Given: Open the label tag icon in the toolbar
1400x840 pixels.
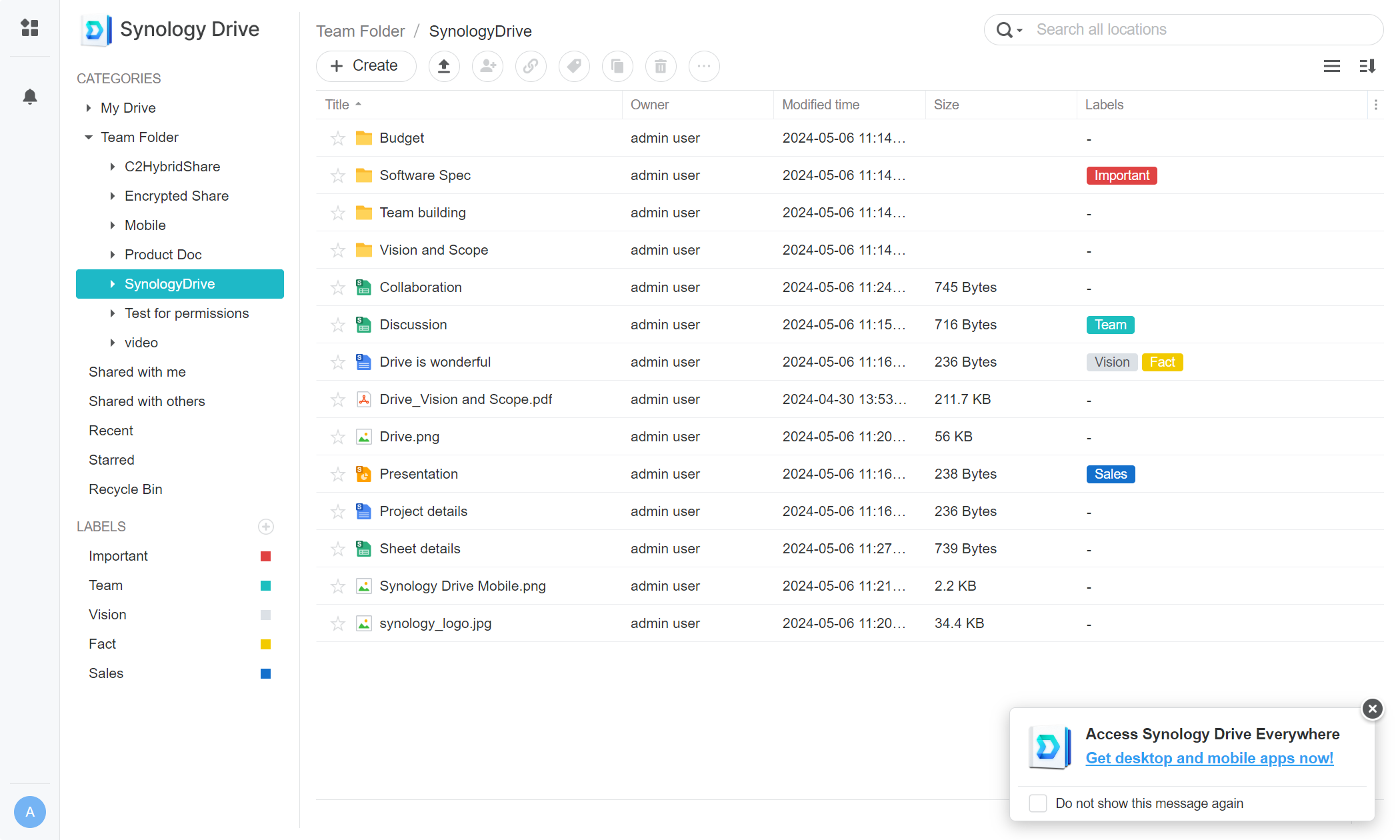Looking at the screenshot, I should (574, 66).
